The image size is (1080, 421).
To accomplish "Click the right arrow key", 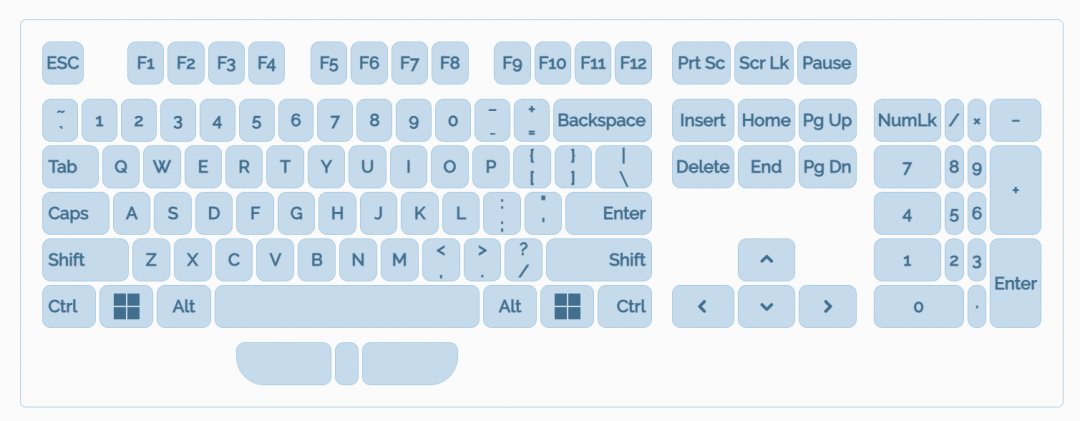I will coord(827,306).
